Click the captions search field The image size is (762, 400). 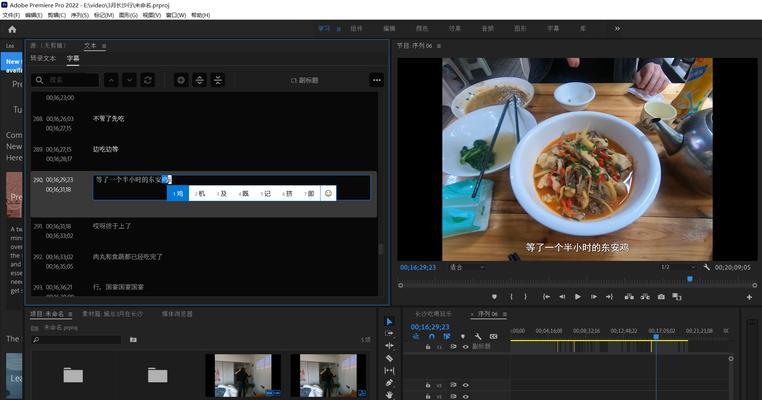[65, 80]
